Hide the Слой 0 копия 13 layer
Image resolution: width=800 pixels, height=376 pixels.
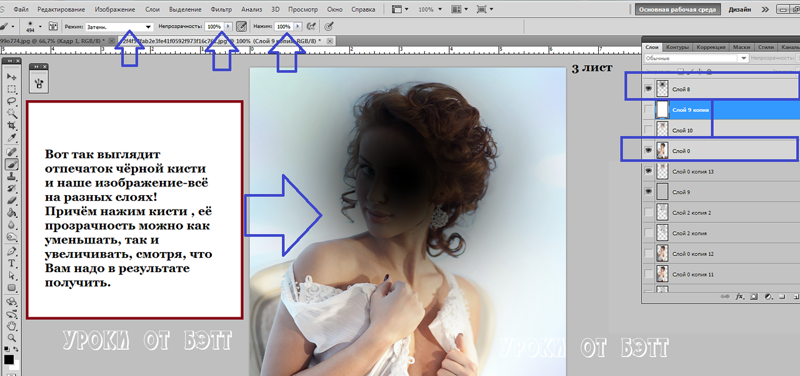(x=648, y=171)
